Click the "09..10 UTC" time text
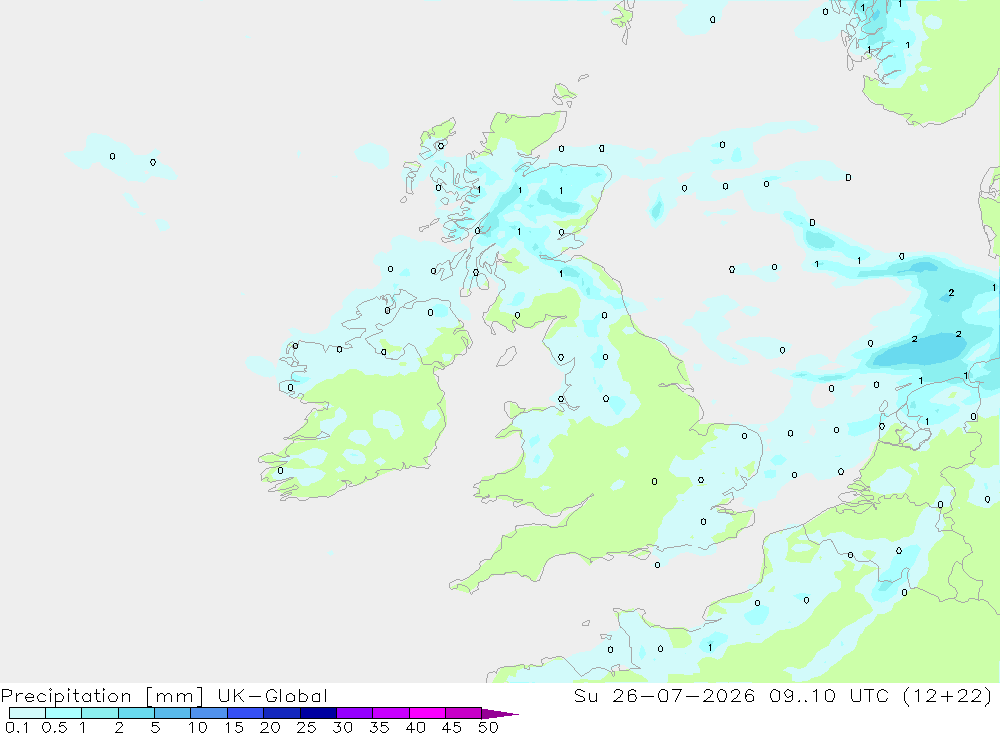 (829, 695)
